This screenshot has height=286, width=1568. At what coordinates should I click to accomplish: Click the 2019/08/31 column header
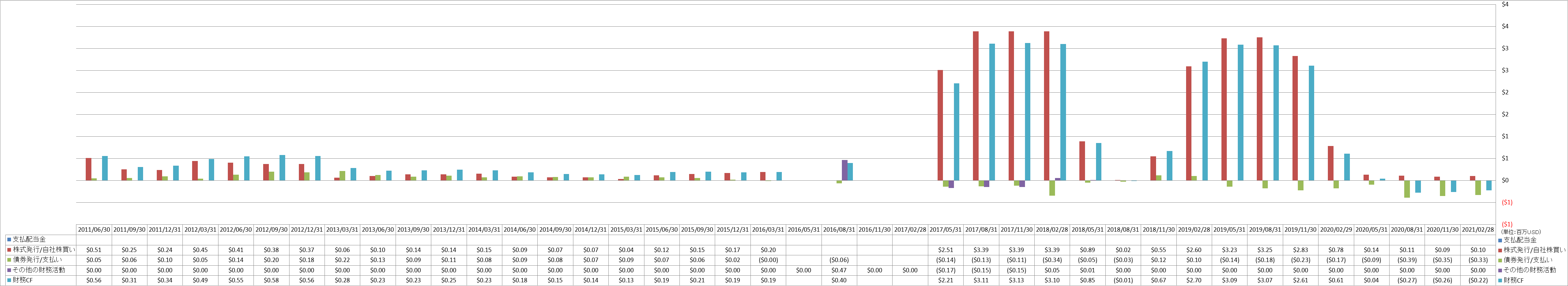click(x=1265, y=229)
